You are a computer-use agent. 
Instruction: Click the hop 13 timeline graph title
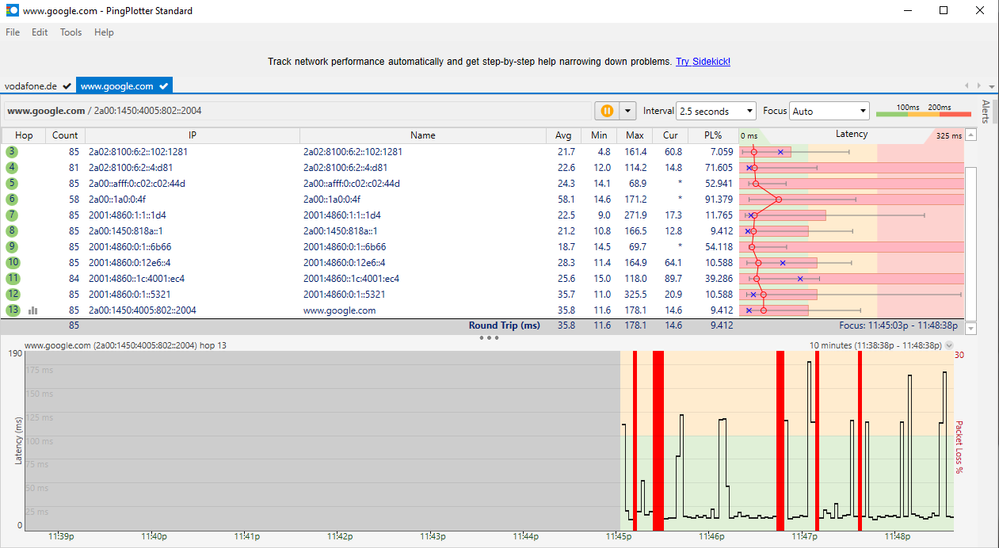126,345
